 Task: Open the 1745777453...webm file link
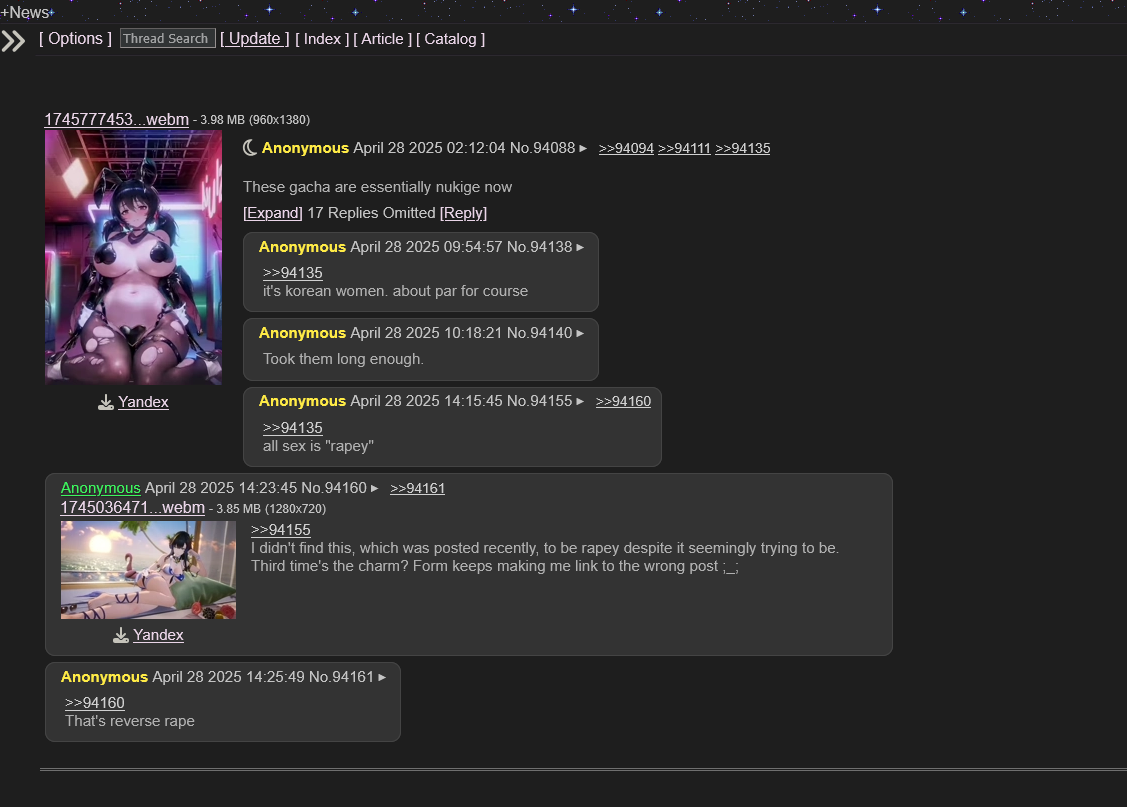tap(116, 119)
